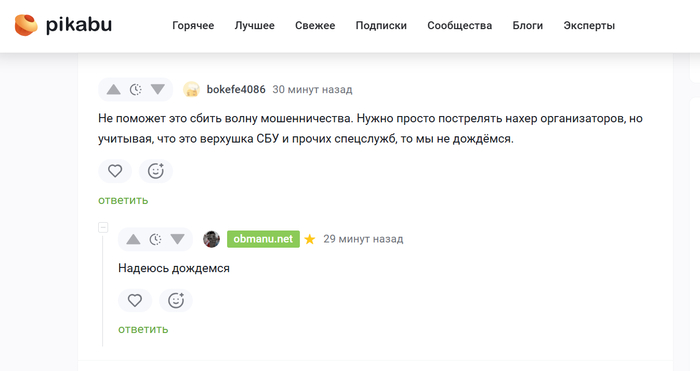This screenshot has height=371, width=700.
Task: Open obmanu.net's avatar profile picture
Action: [211, 239]
